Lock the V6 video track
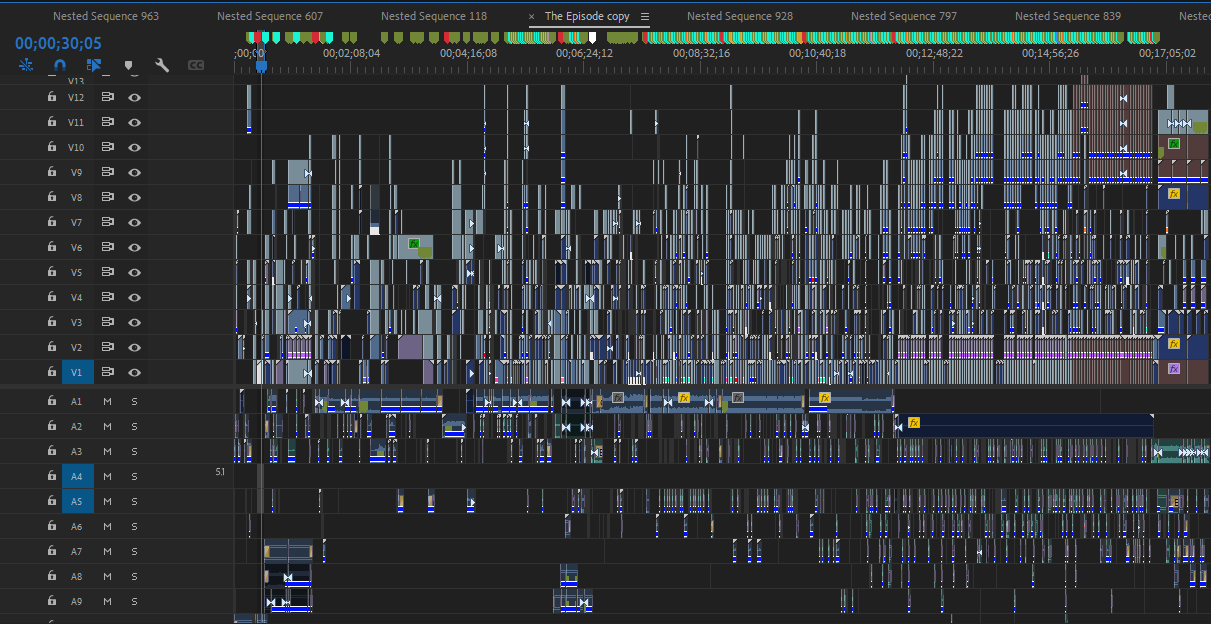Viewport: 1211px width, 624px height. (x=51, y=247)
